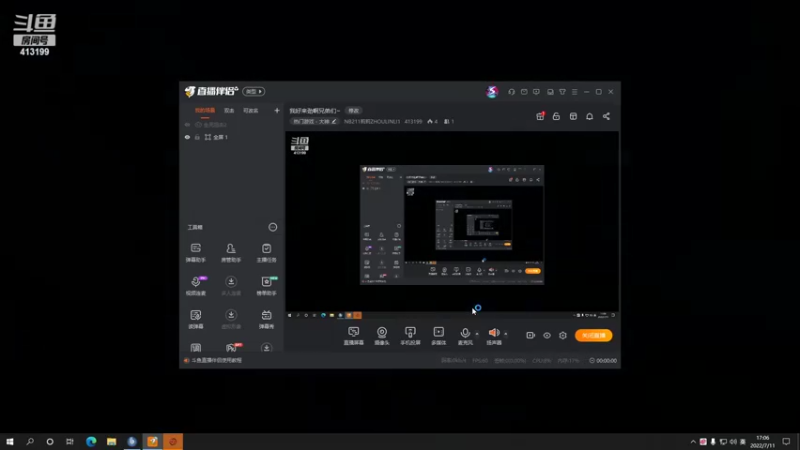Open the notification bell in the app
The width and height of the screenshot is (800, 450).
click(x=589, y=116)
